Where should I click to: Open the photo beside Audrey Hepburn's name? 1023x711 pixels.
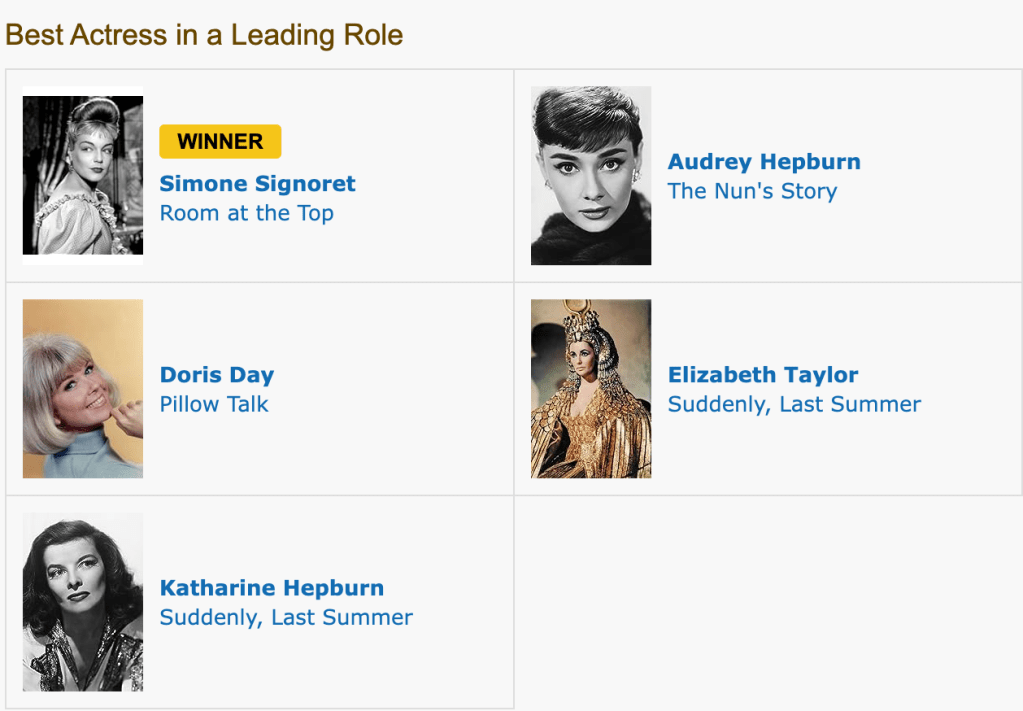pyautogui.click(x=591, y=176)
